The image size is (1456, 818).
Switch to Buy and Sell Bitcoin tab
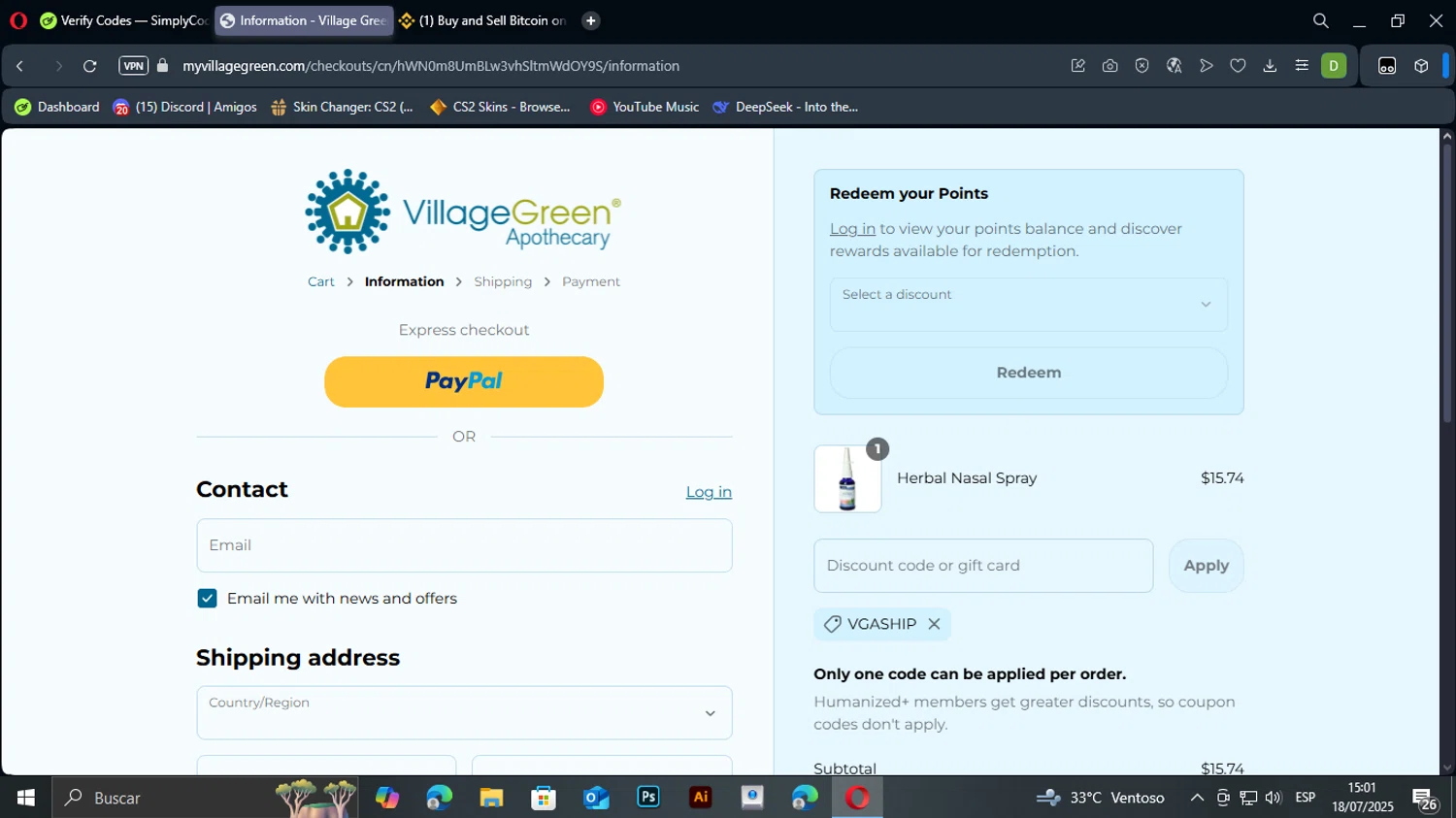click(482, 20)
